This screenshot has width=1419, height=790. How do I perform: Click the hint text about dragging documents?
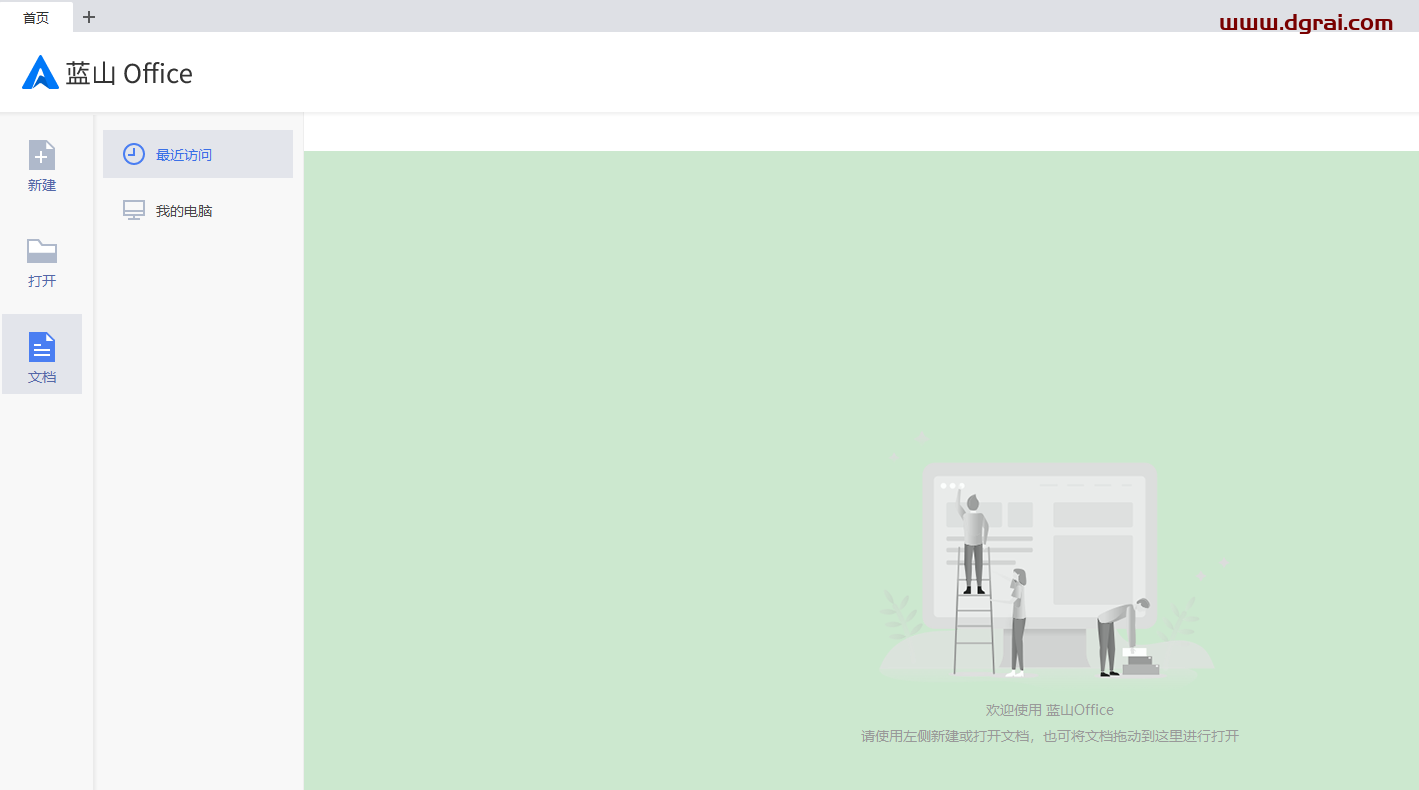tap(1050, 736)
